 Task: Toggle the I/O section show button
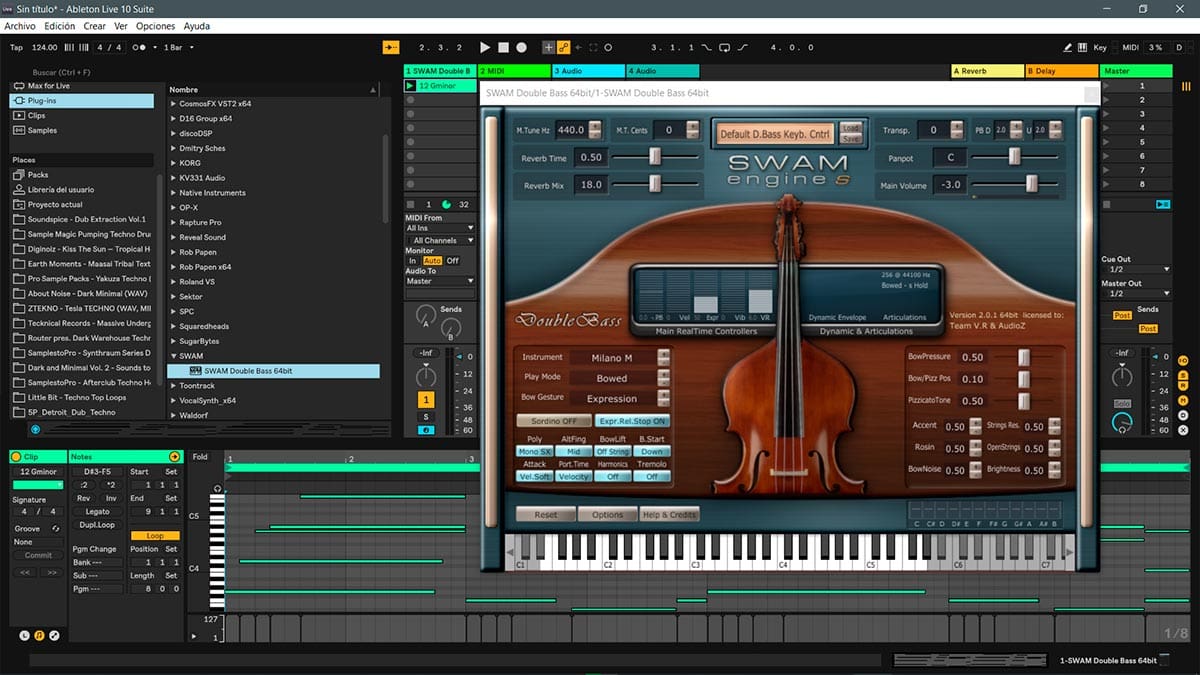coord(1183,360)
